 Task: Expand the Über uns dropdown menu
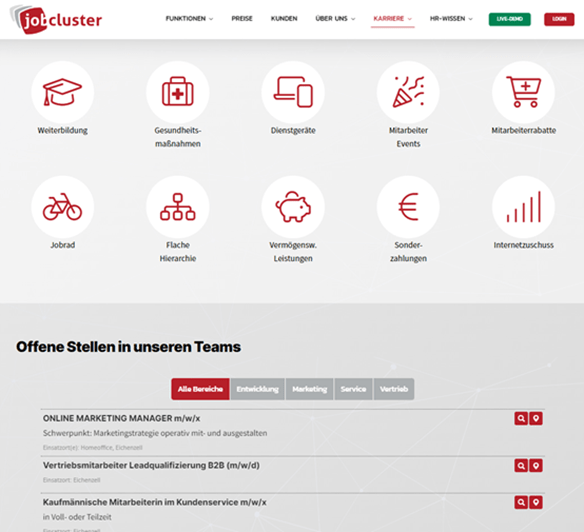335,19
